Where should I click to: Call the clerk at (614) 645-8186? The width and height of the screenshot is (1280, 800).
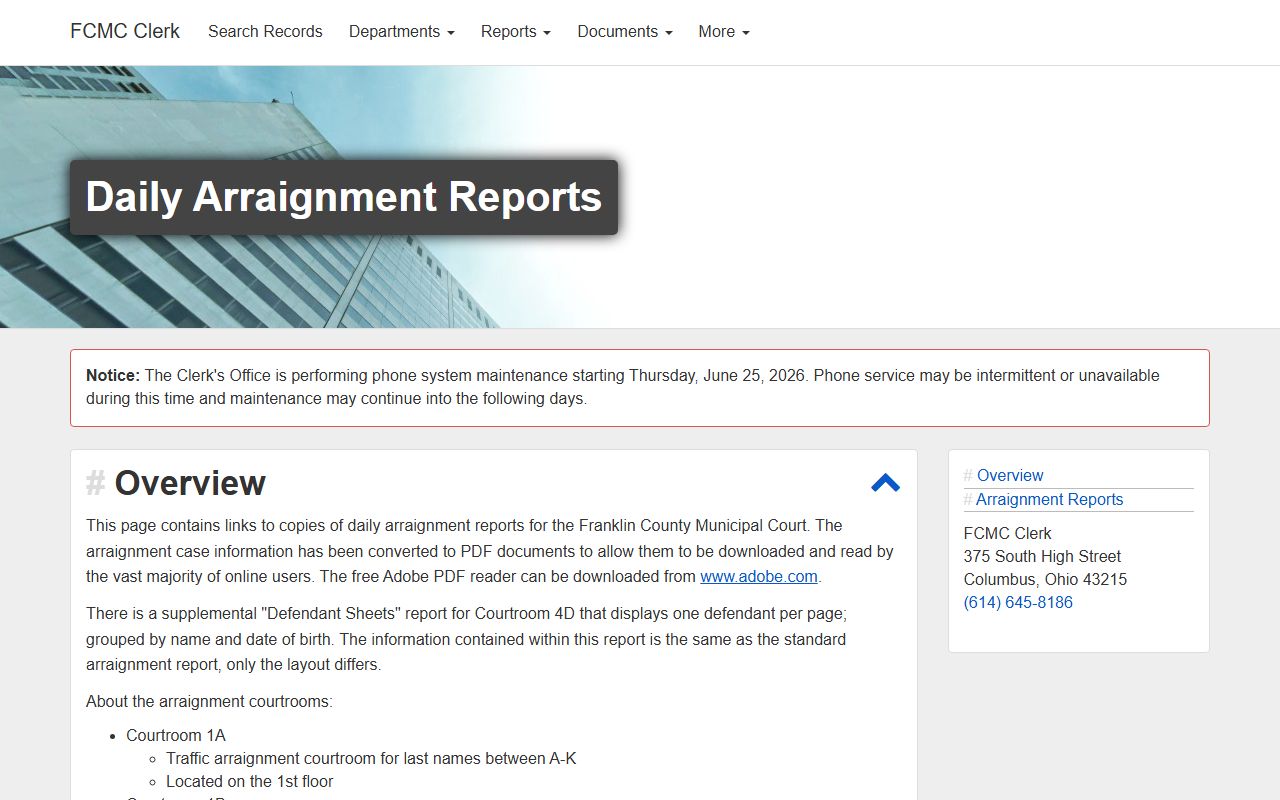[1018, 602]
